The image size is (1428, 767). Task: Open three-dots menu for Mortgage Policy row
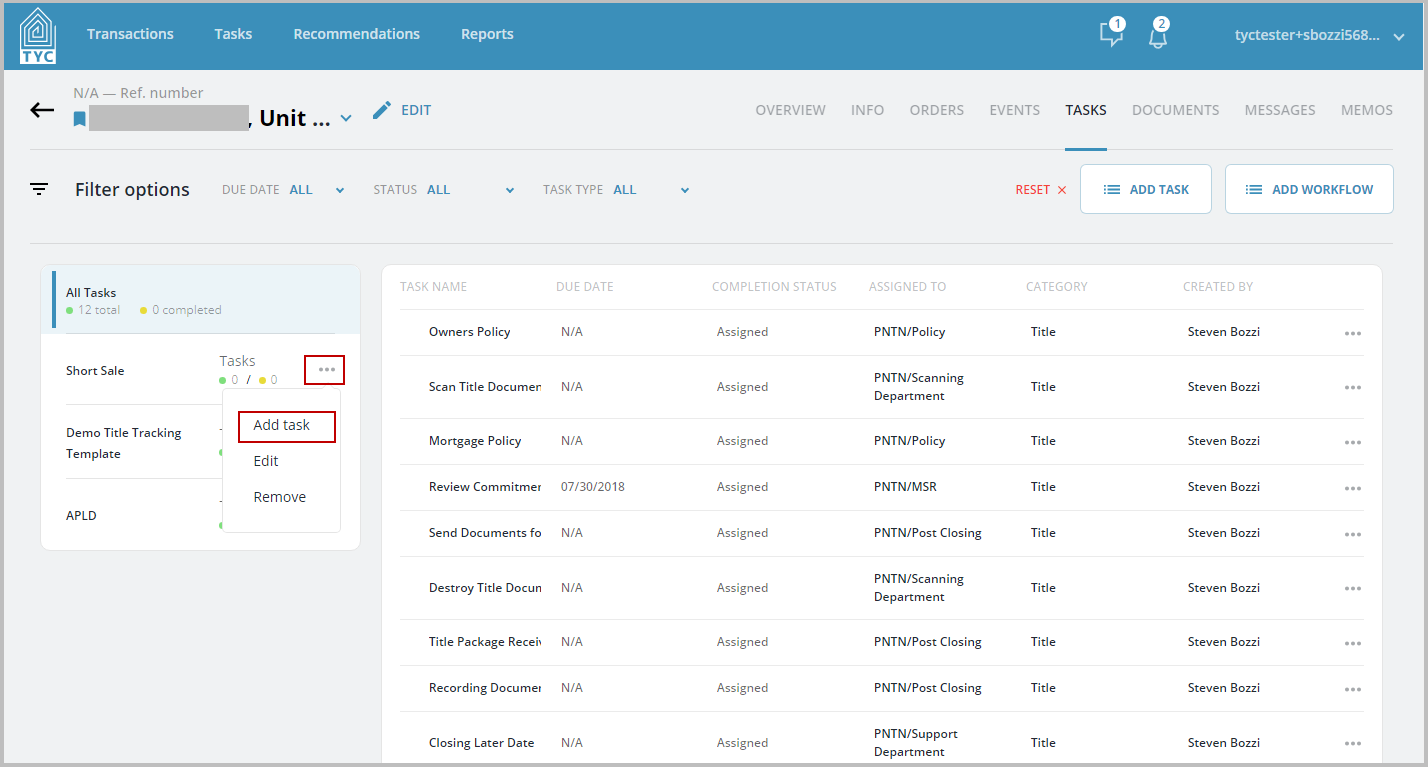coord(1353,442)
